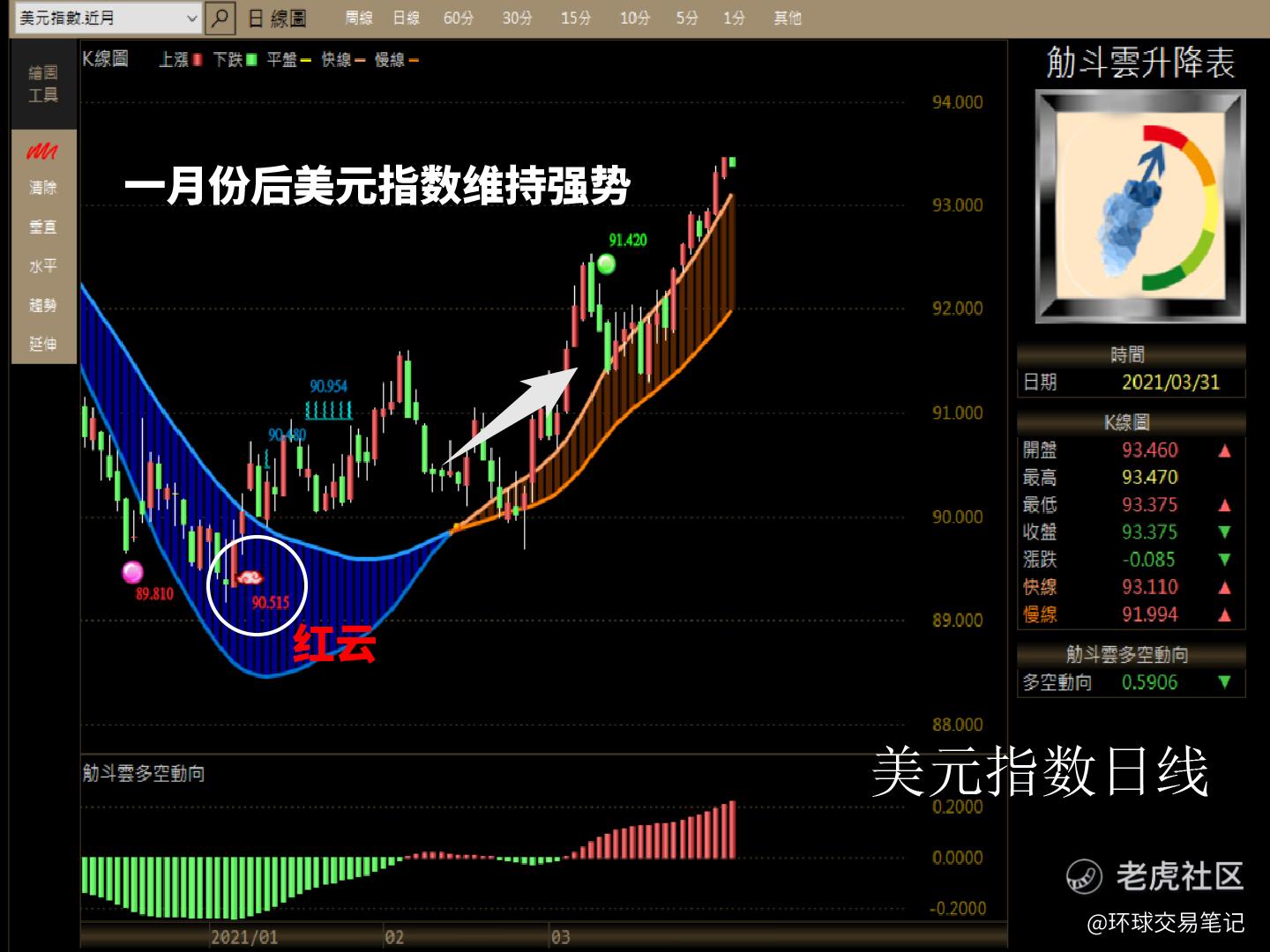This screenshot has width=1270, height=952.
Task: Choose the 垂直 vertical line tool
Action: 43,227
